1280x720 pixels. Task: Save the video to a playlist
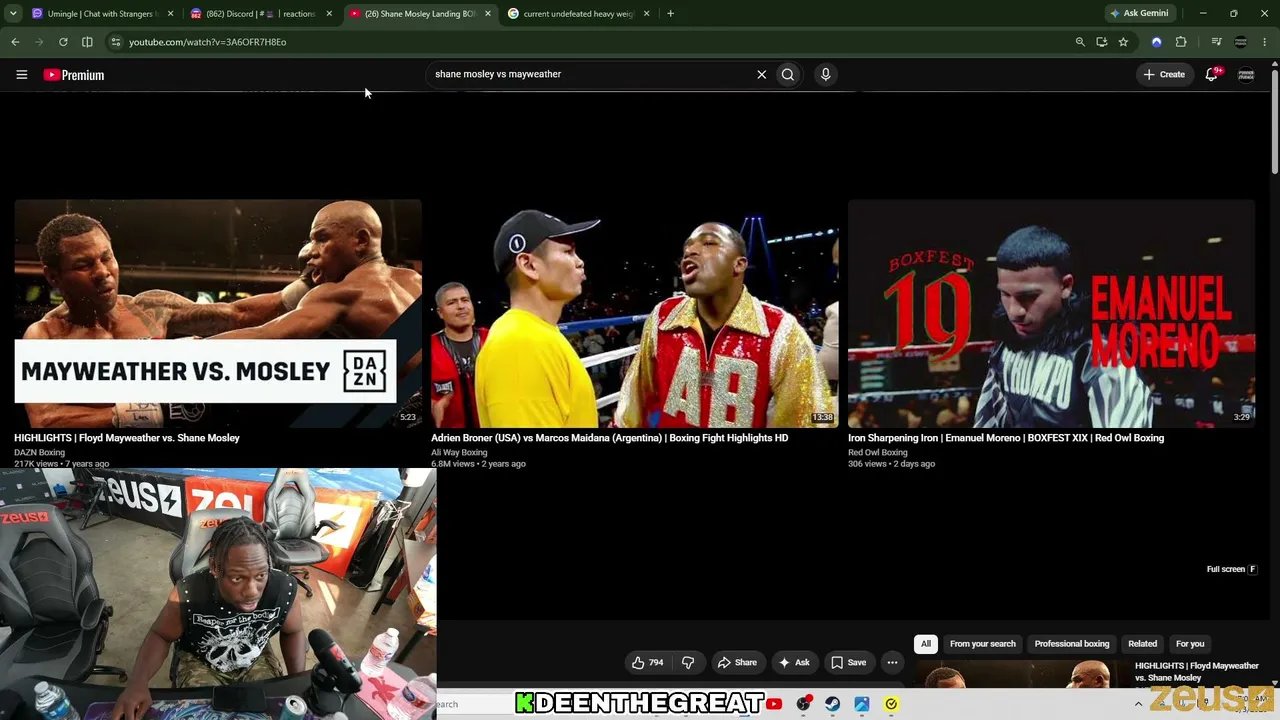click(849, 662)
